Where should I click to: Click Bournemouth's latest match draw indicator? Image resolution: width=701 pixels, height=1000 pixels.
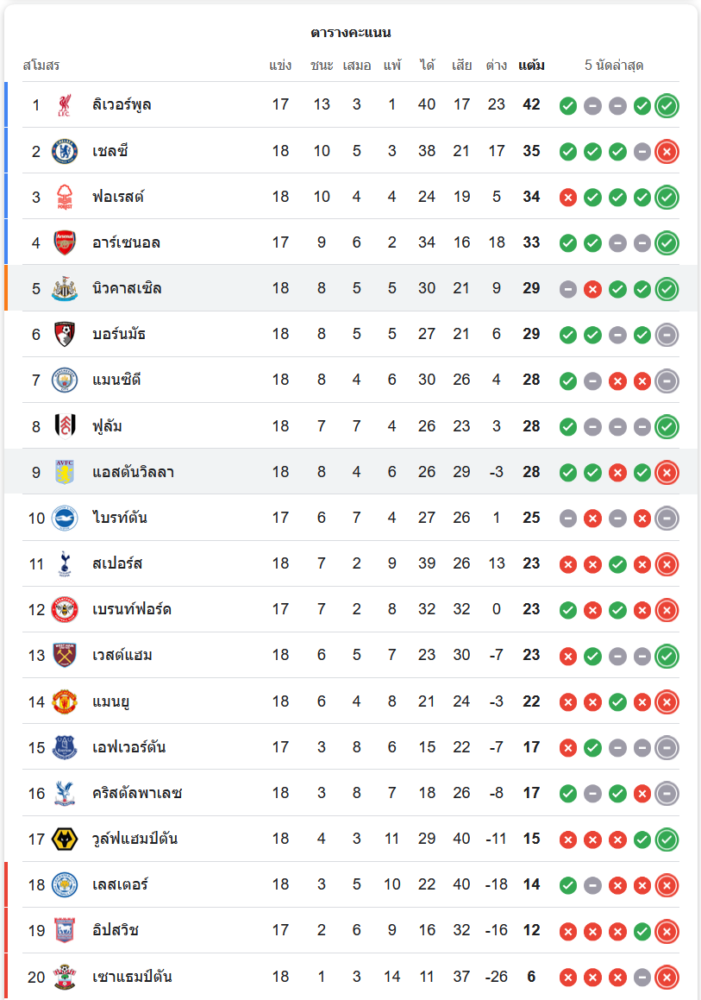[667, 334]
